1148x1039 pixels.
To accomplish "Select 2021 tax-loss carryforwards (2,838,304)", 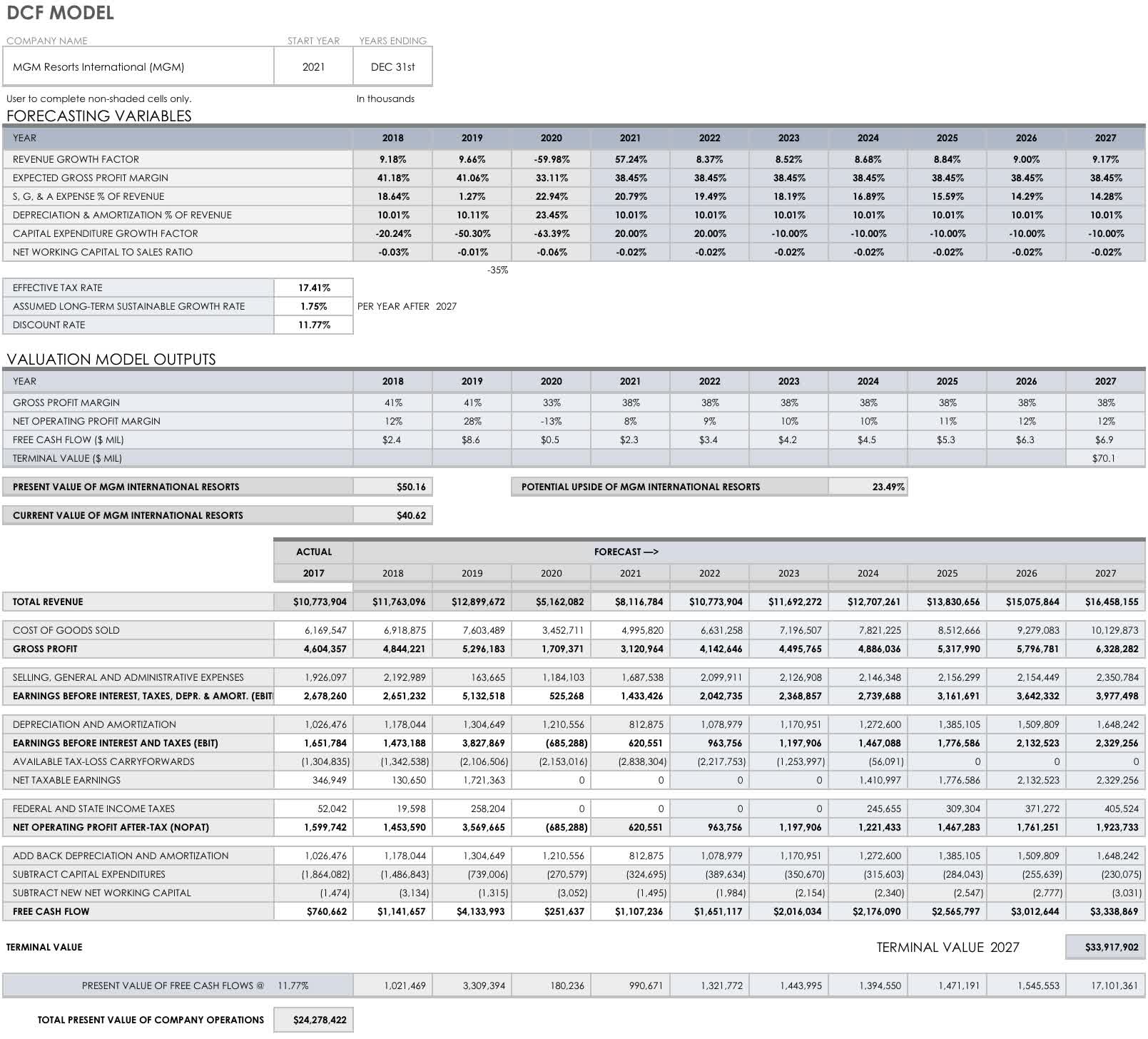I will click(630, 761).
